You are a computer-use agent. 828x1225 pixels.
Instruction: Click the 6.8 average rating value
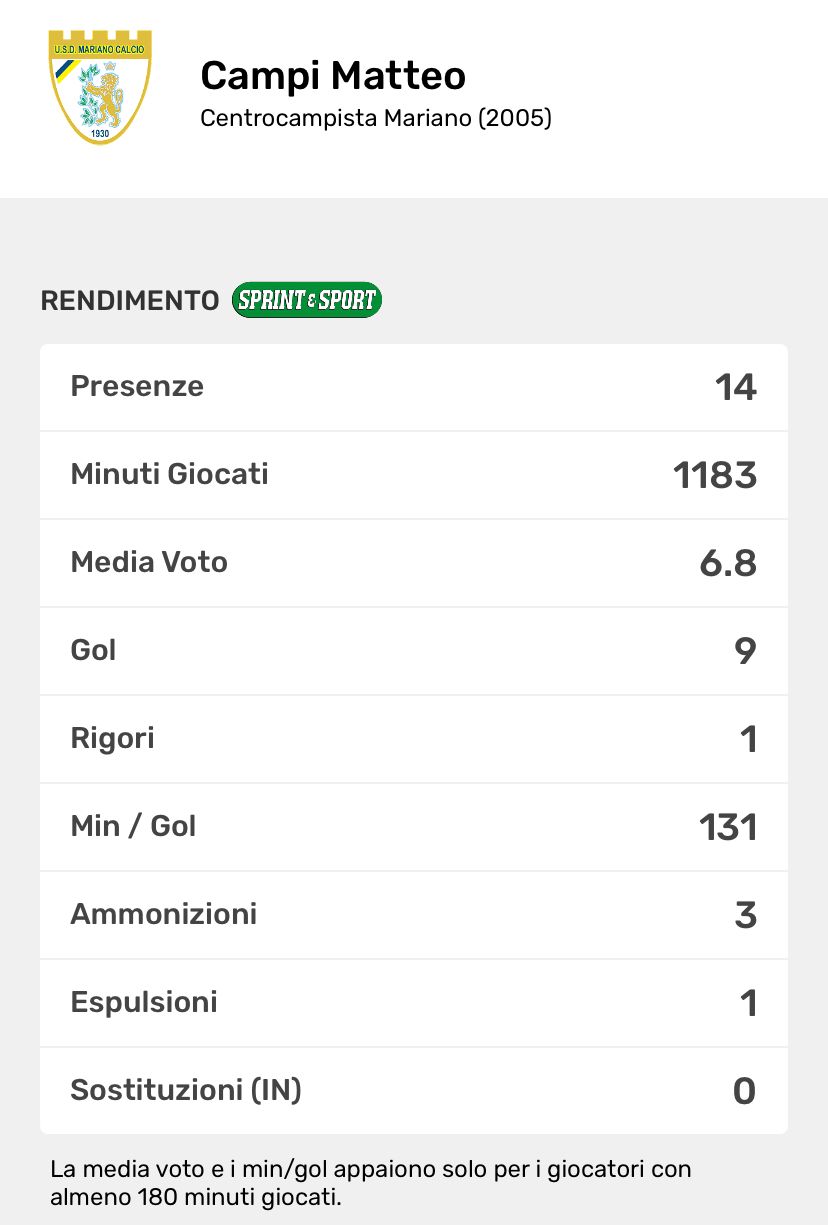pyautogui.click(x=728, y=564)
